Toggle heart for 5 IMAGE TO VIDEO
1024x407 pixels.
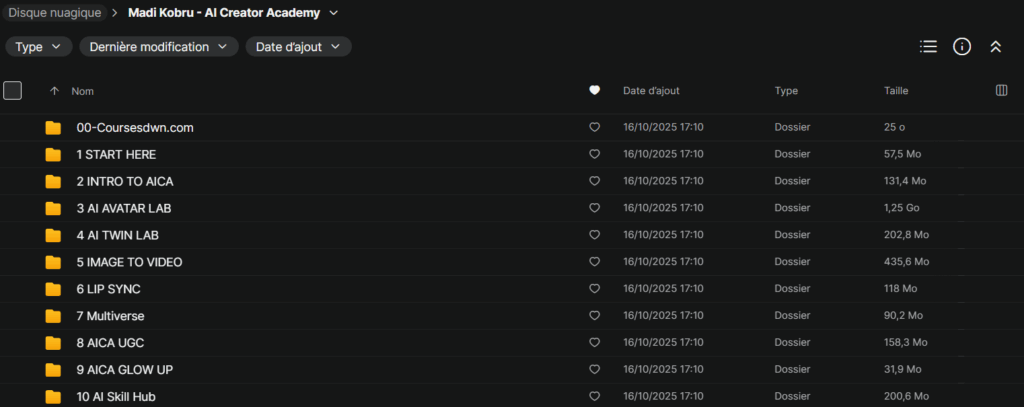coord(595,262)
